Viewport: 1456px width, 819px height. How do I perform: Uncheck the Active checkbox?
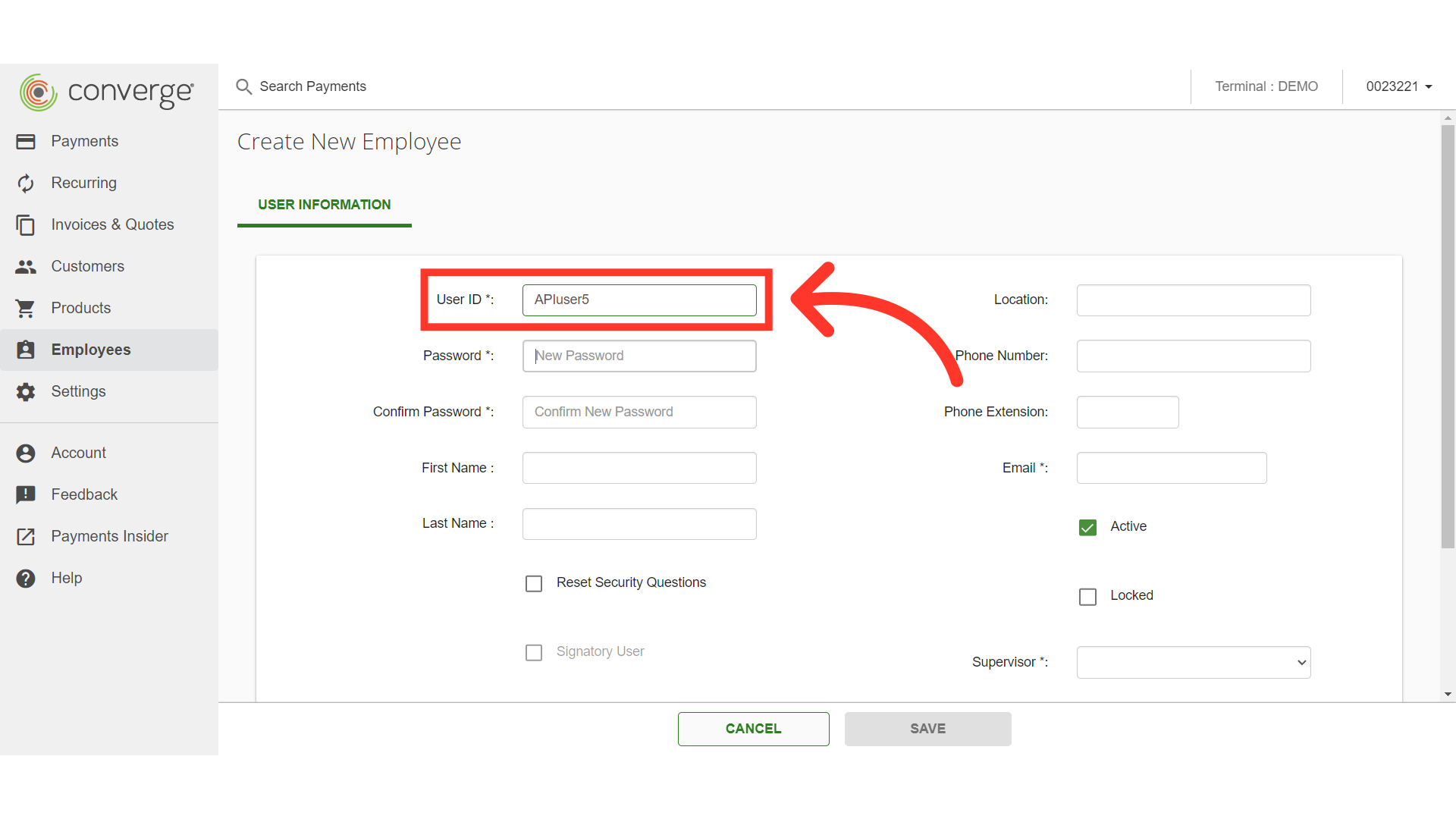(x=1087, y=527)
